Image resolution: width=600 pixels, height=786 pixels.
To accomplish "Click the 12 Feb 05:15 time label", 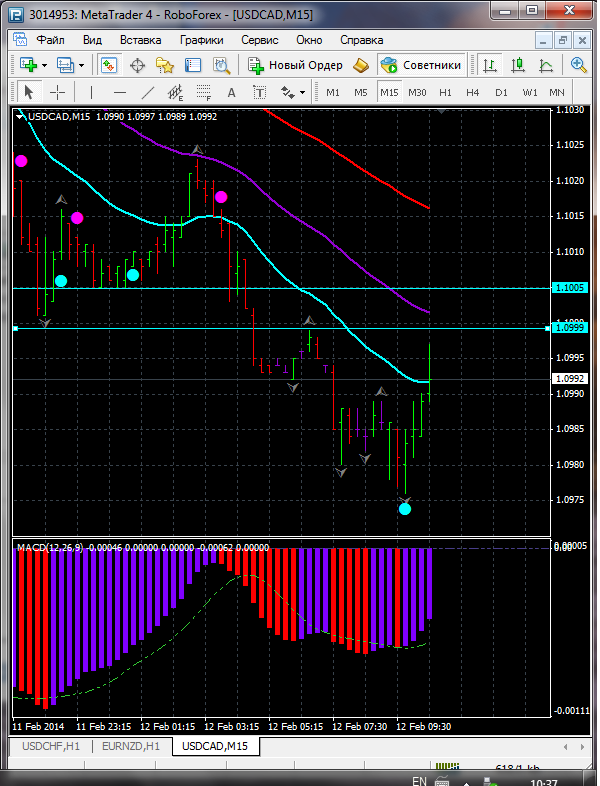I will pyautogui.click(x=295, y=726).
